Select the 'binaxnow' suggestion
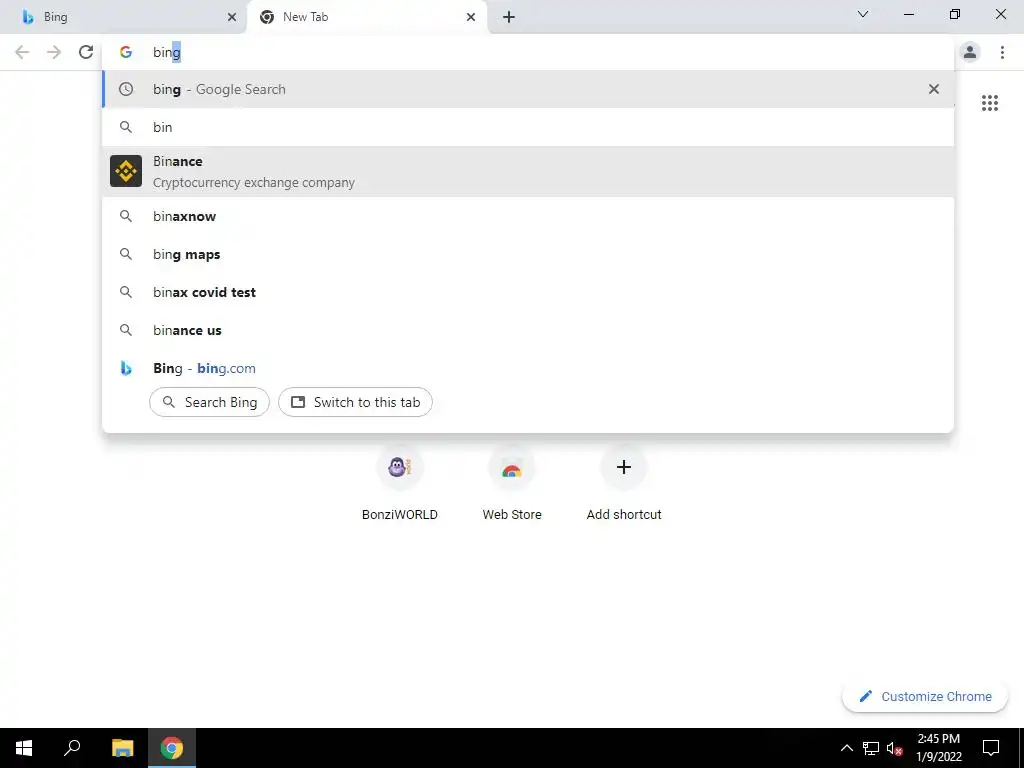Image resolution: width=1024 pixels, height=768 pixels. [528, 216]
